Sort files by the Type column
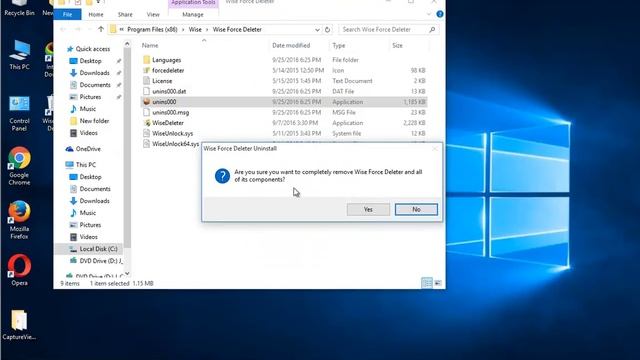 point(339,45)
